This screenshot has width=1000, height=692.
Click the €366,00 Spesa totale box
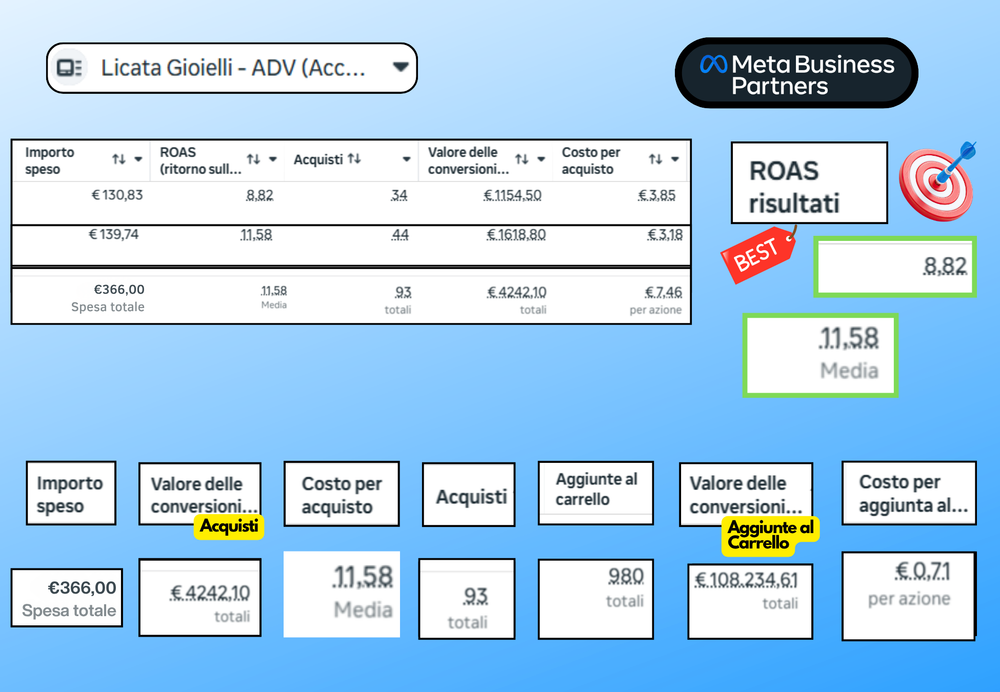[x=67, y=598]
